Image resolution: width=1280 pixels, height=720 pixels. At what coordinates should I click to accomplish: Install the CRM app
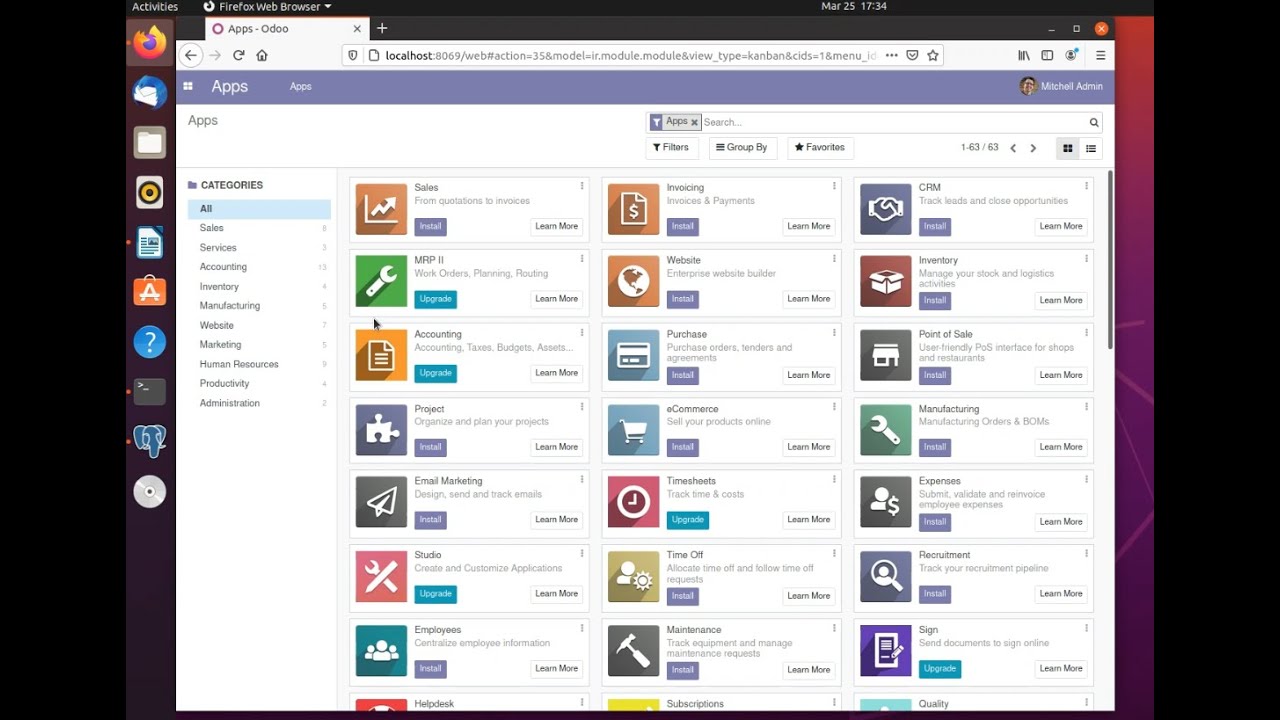935,226
